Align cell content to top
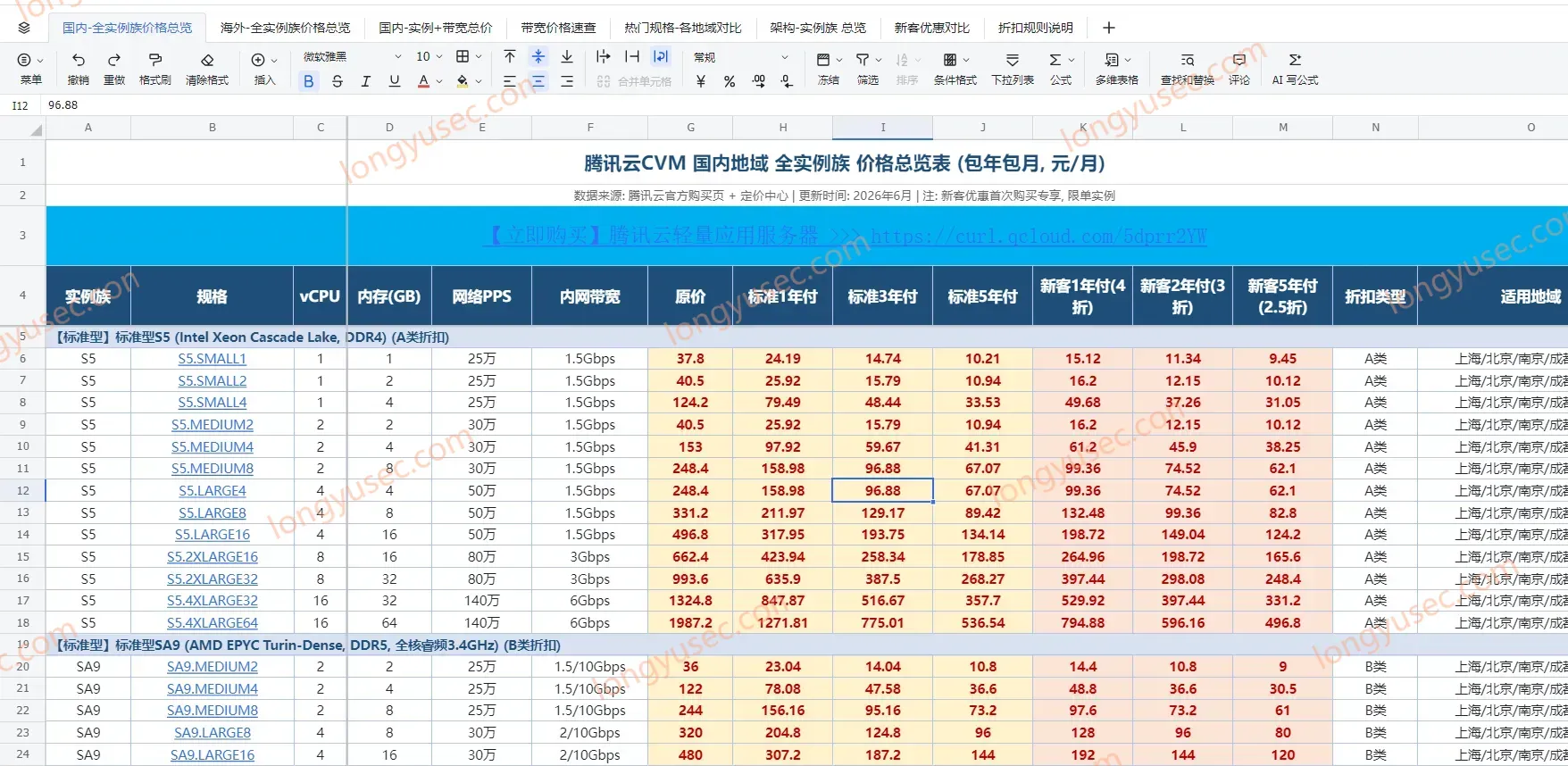The image size is (1568, 766). pos(510,57)
